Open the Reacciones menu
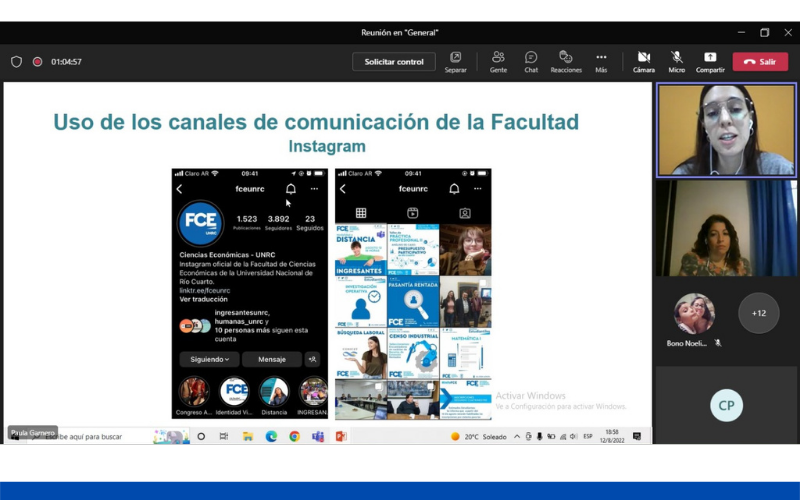The image size is (800, 500). click(x=566, y=62)
